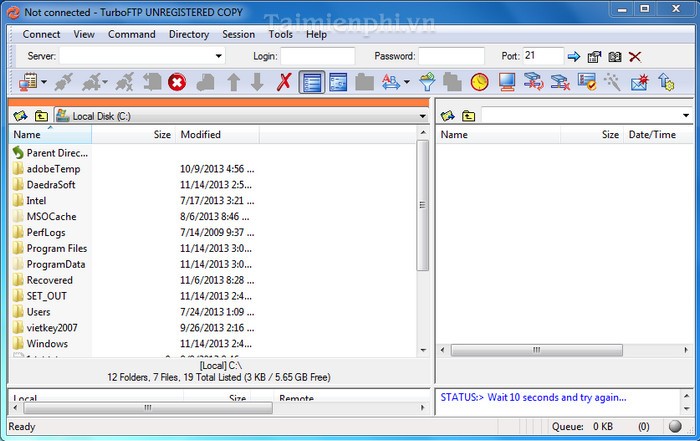Click the red X delete toolbar icon
This screenshot has height=441, width=700.
coord(284,81)
